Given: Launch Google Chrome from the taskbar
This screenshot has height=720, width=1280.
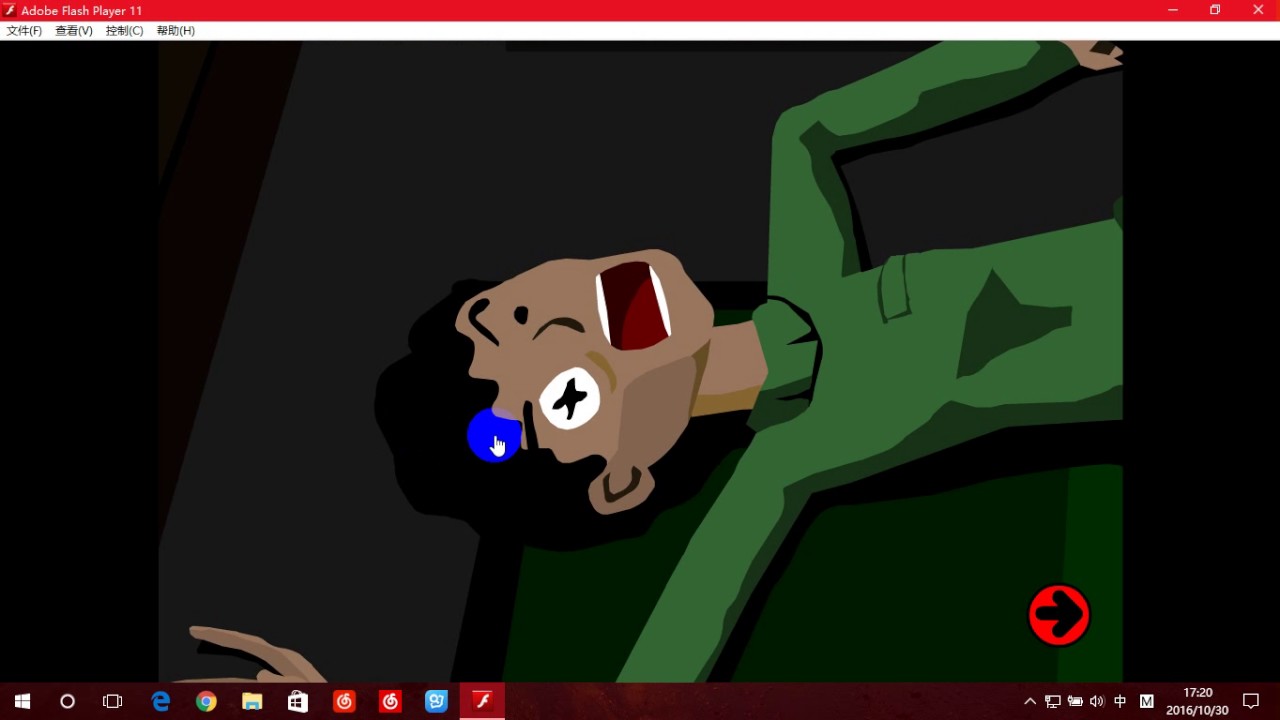Looking at the screenshot, I should [x=206, y=701].
